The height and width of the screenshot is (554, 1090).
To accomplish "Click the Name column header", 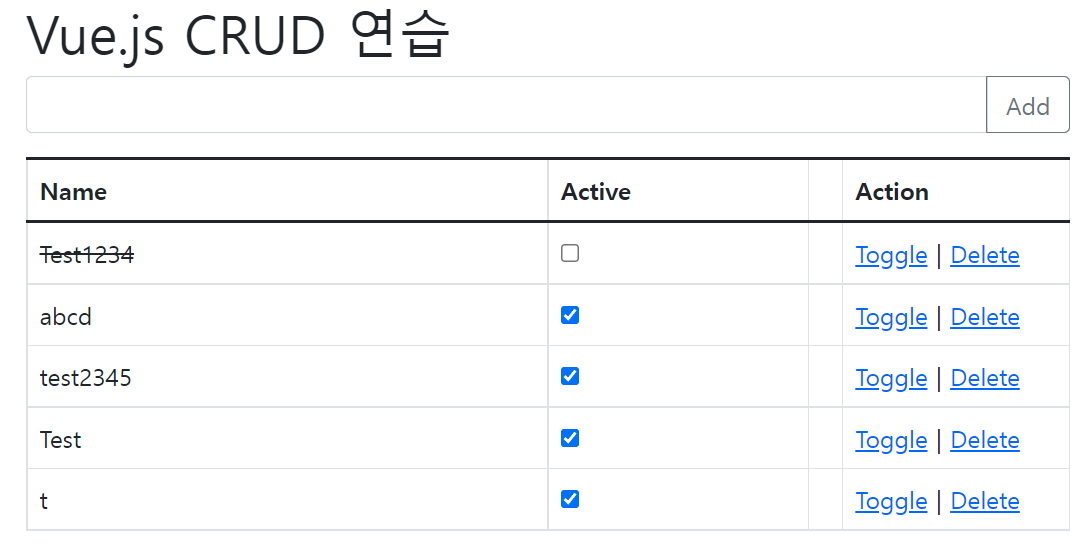I will tap(74, 192).
